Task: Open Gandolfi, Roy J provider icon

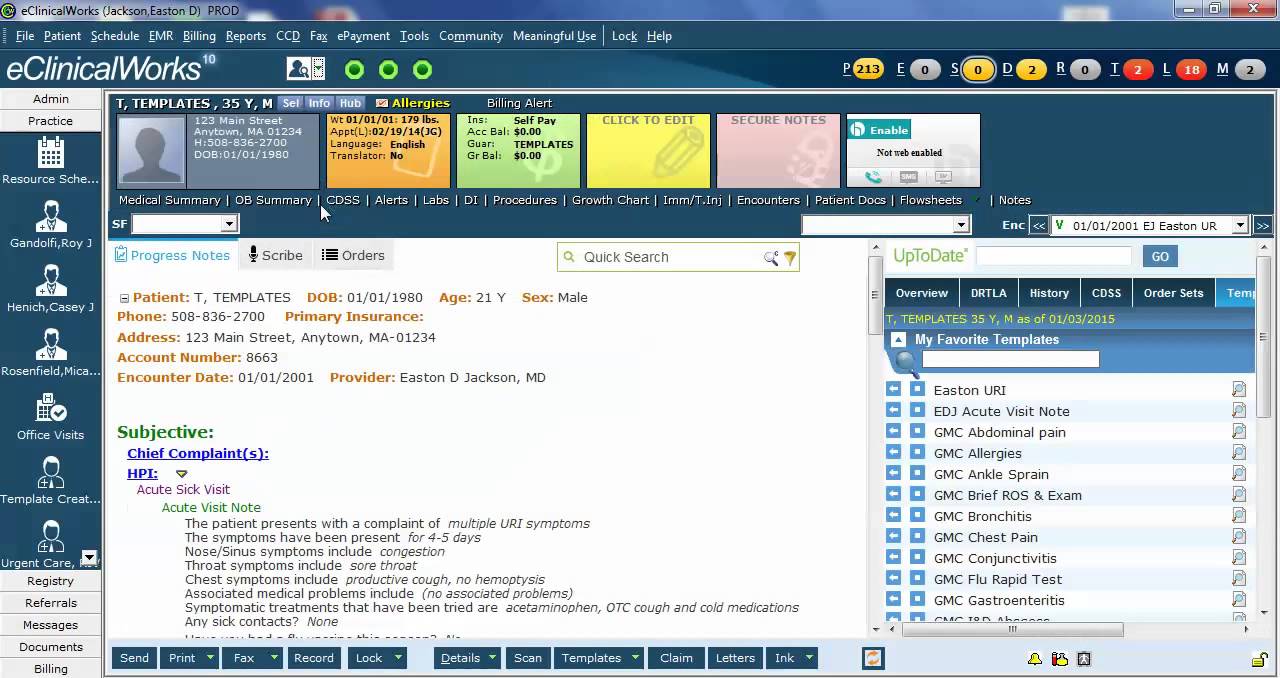Action: 51,216
